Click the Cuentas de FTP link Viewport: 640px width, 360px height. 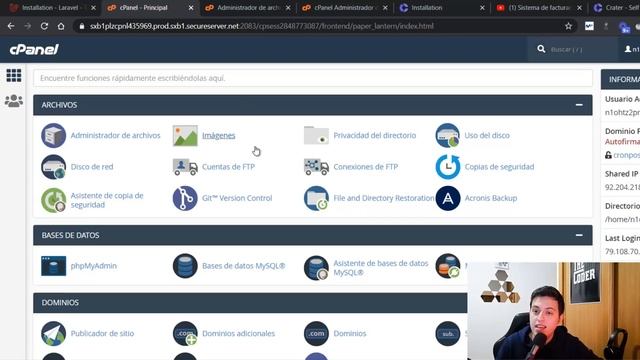coord(228,167)
